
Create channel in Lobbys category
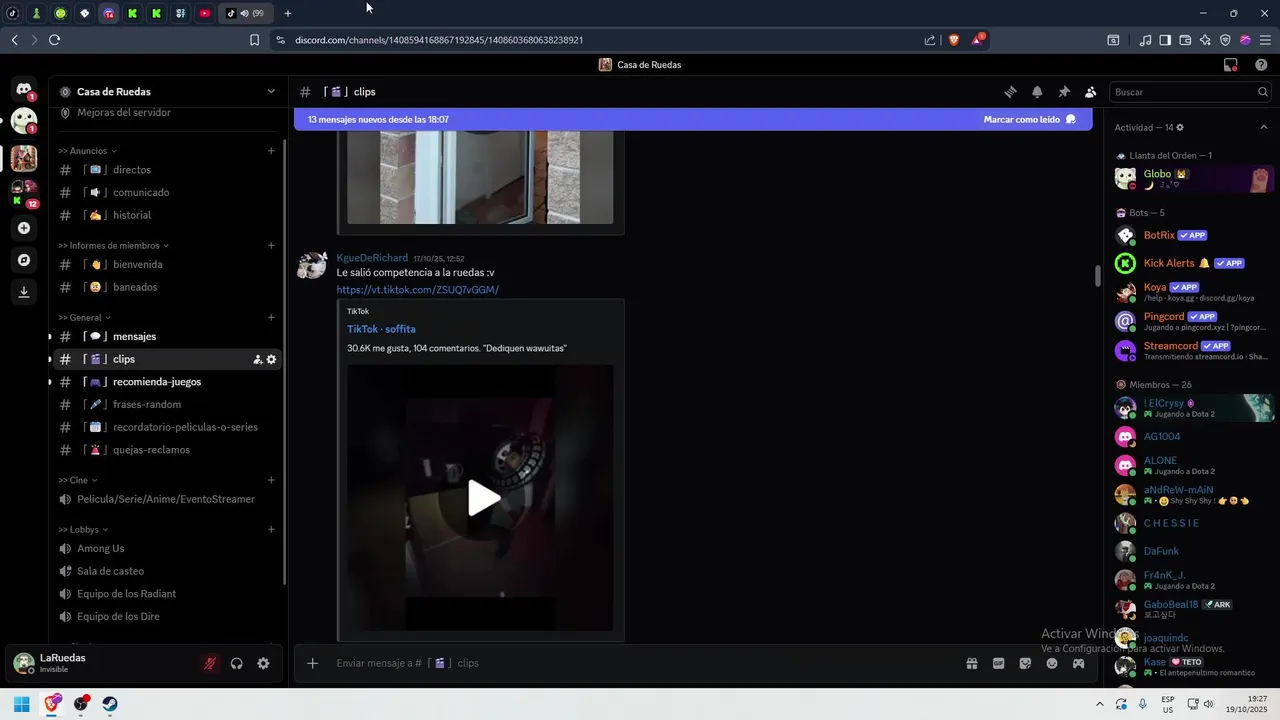(271, 530)
